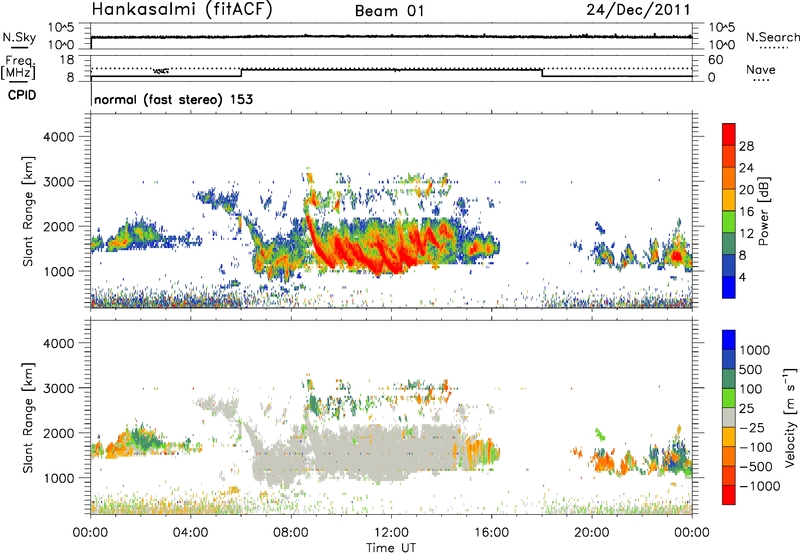Screen dimensions: 800x554
Task: Click the Velocity [m s-1] colorbar title
Action: click(x=790, y=417)
